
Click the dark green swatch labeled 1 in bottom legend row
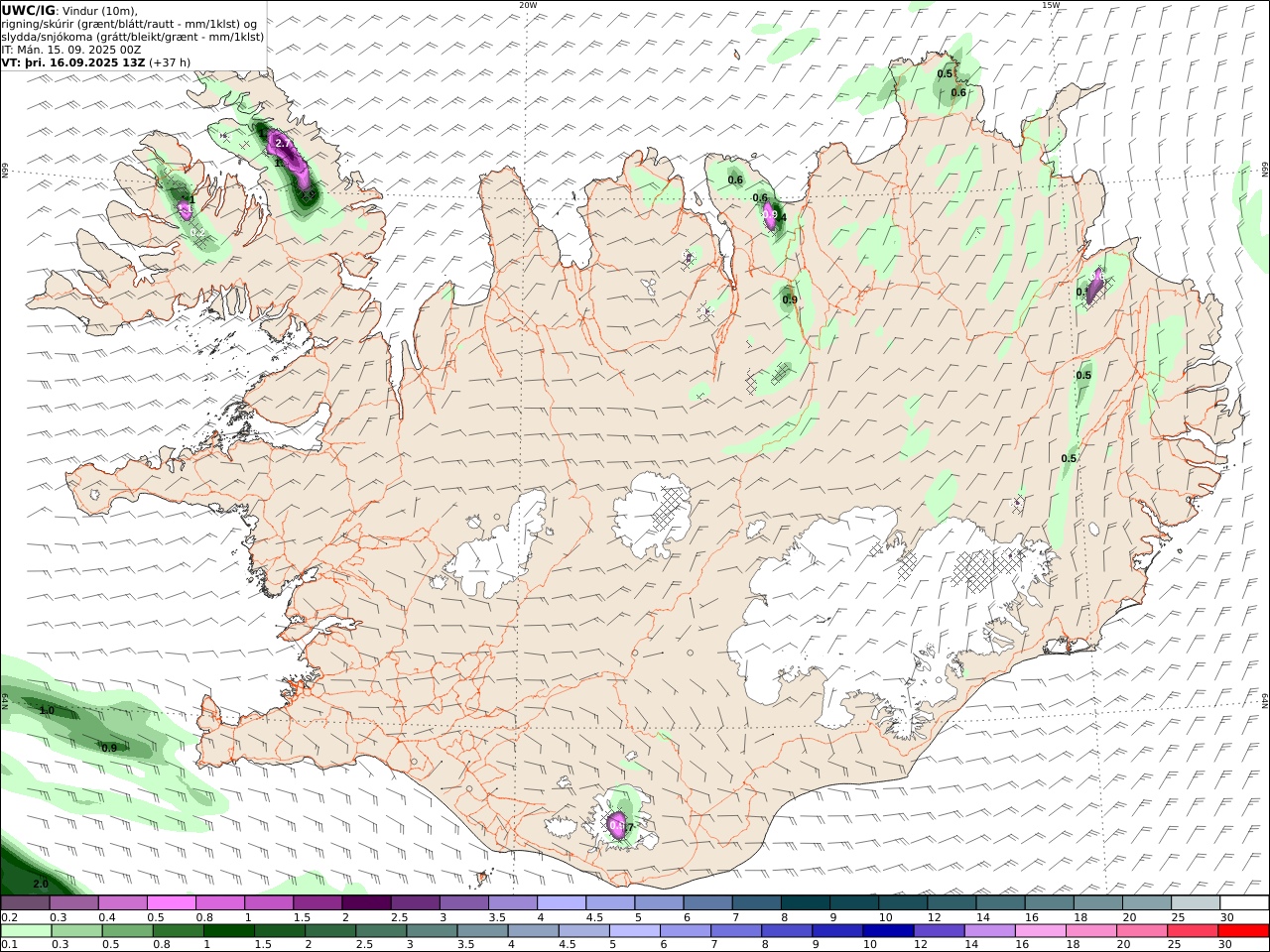(x=229, y=931)
